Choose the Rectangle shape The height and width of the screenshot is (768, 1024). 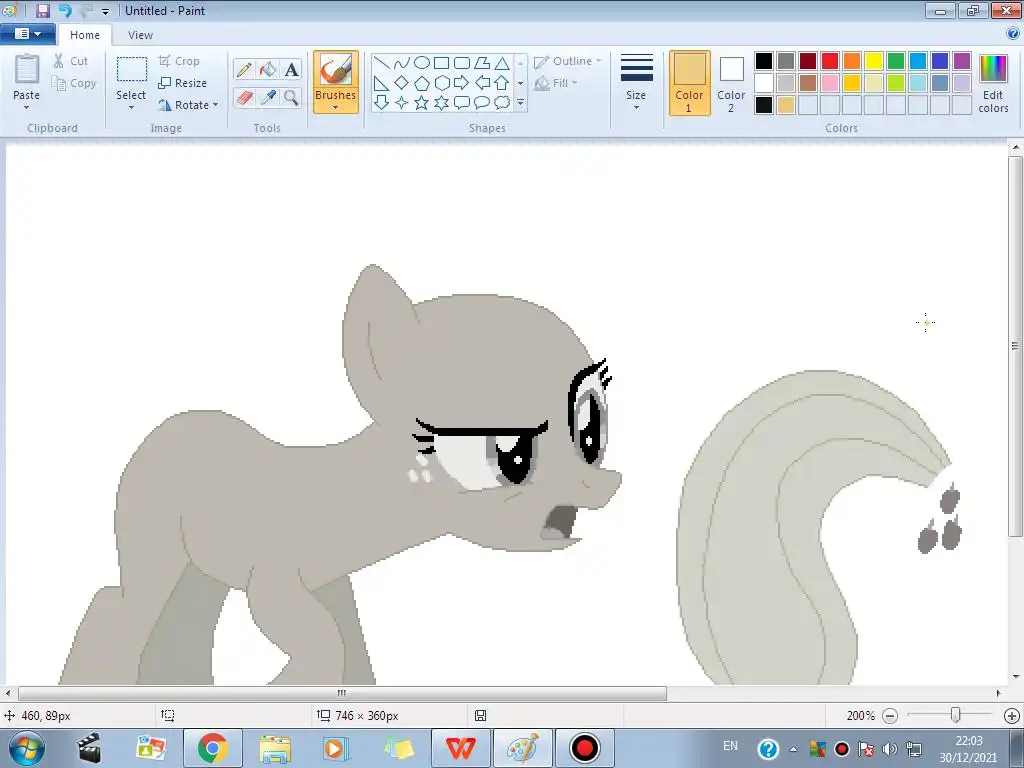(x=441, y=63)
